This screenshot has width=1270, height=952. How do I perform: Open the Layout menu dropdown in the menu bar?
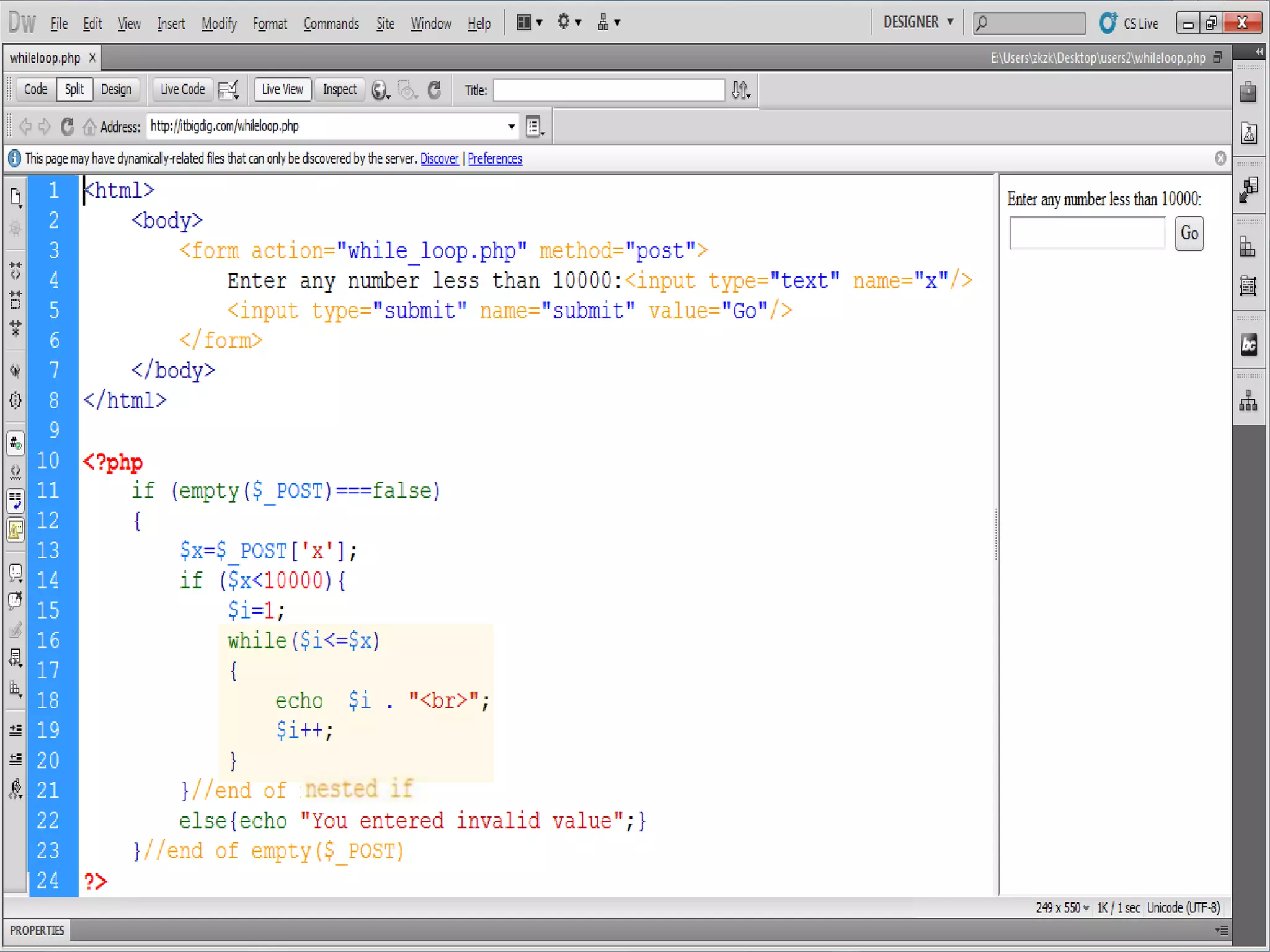(x=530, y=23)
